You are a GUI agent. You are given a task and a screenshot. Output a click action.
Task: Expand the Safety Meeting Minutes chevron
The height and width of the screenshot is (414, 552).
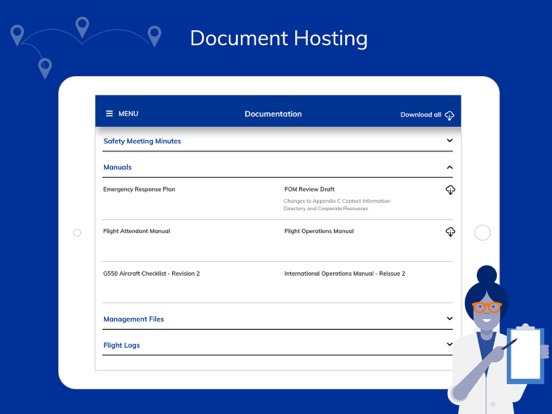(450, 140)
